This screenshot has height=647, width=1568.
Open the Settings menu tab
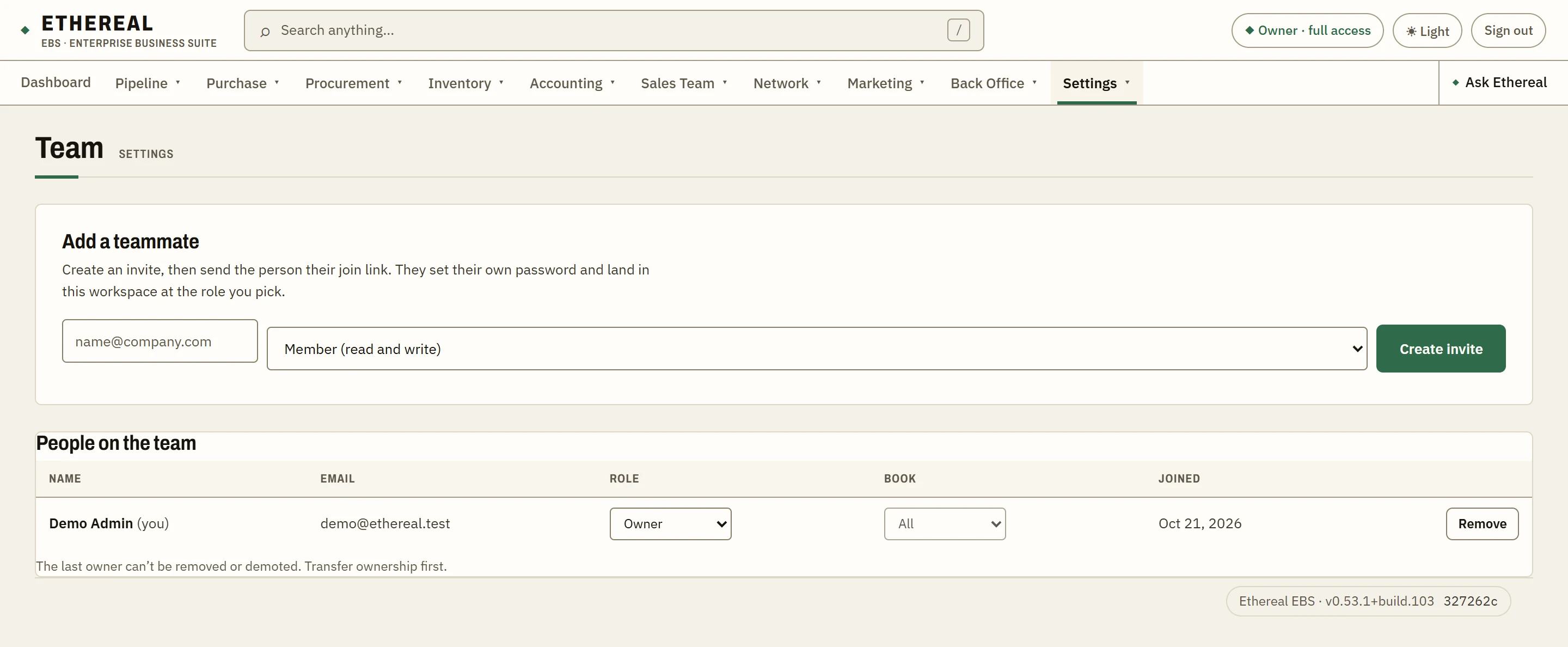(1097, 83)
